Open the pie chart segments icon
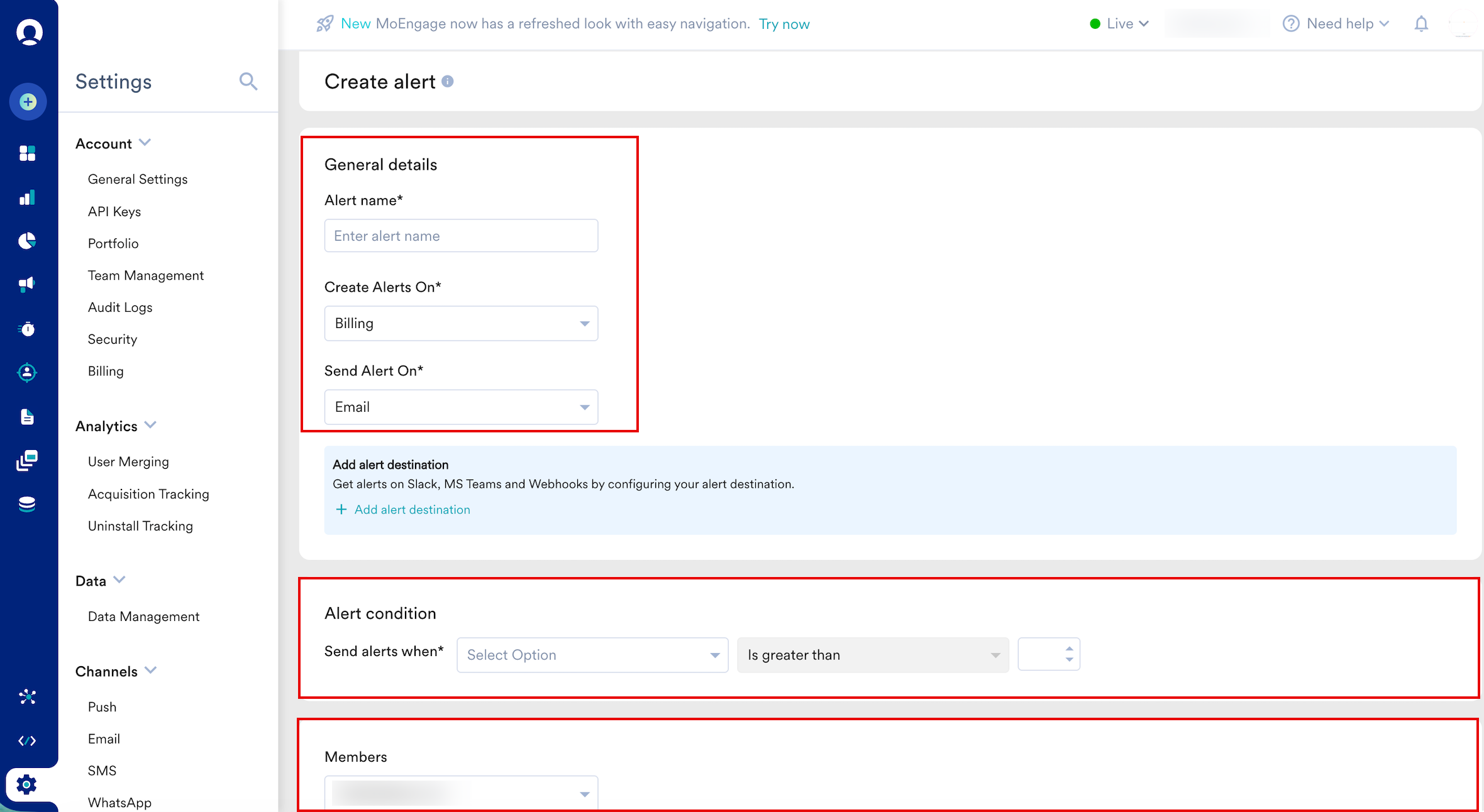The image size is (1484, 812). [x=27, y=241]
